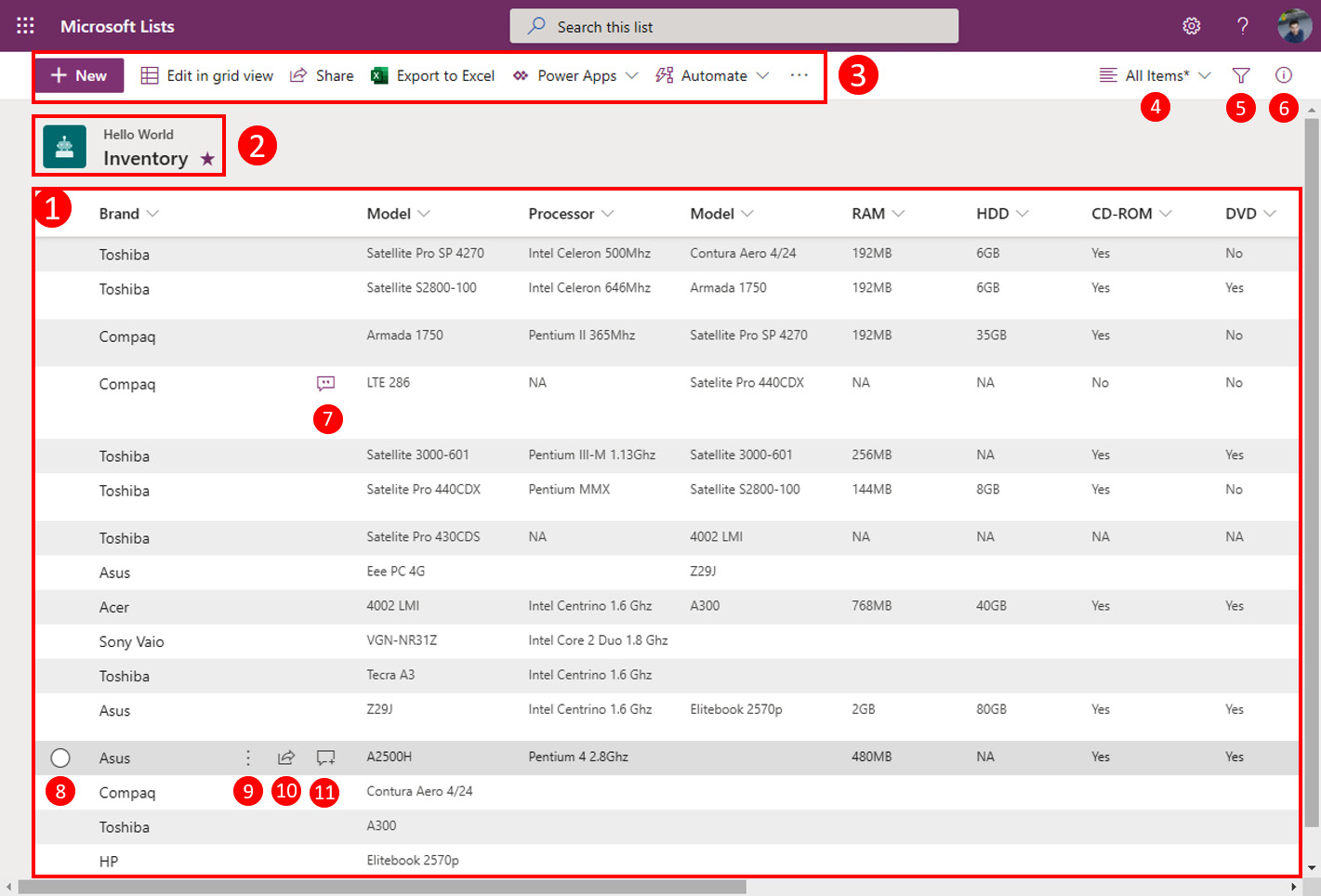Click the vertical scrollbar thumb
This screenshot has height=896, width=1321.
(x=1312, y=472)
